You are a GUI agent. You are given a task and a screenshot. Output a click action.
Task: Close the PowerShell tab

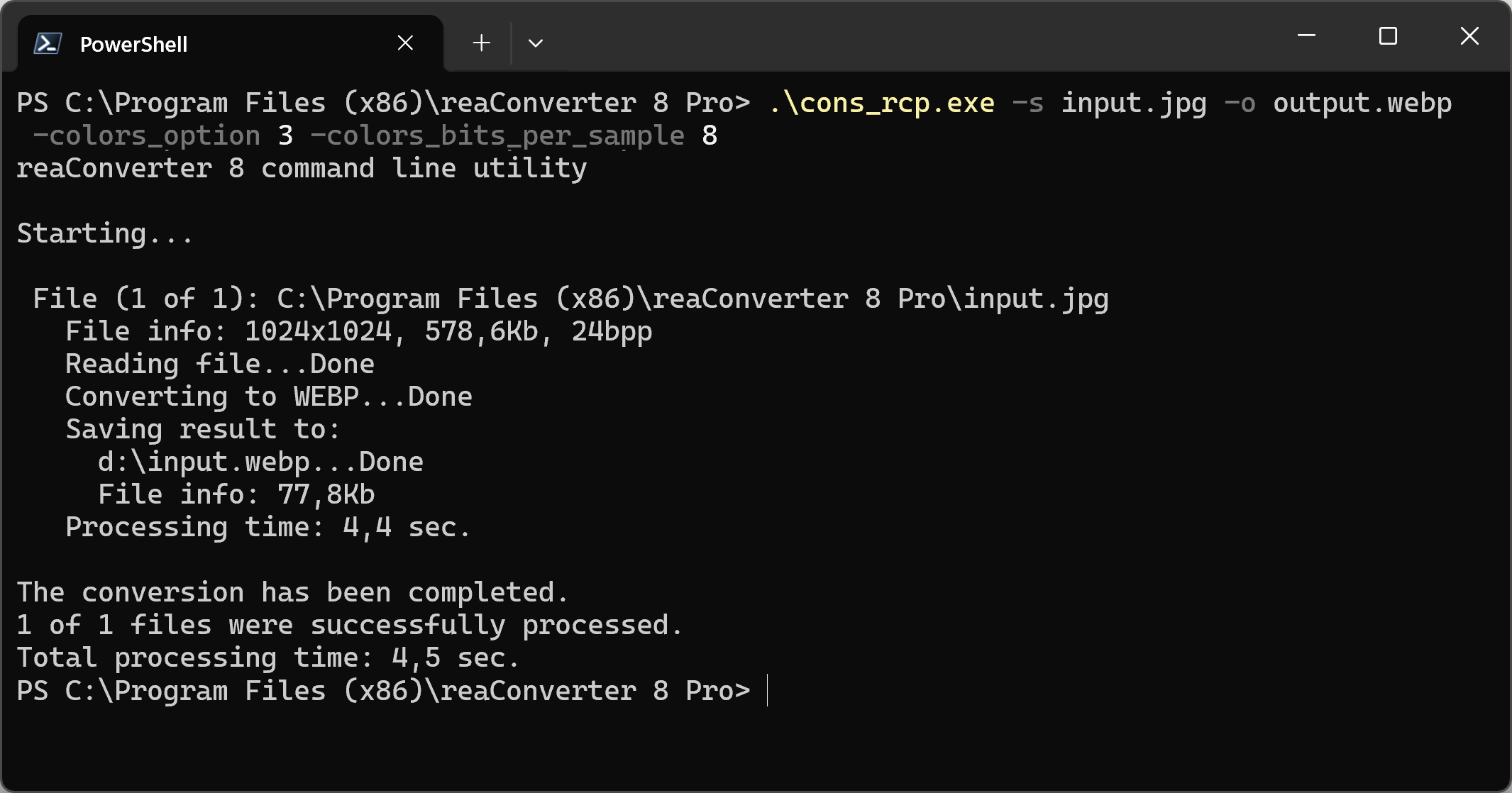405,43
